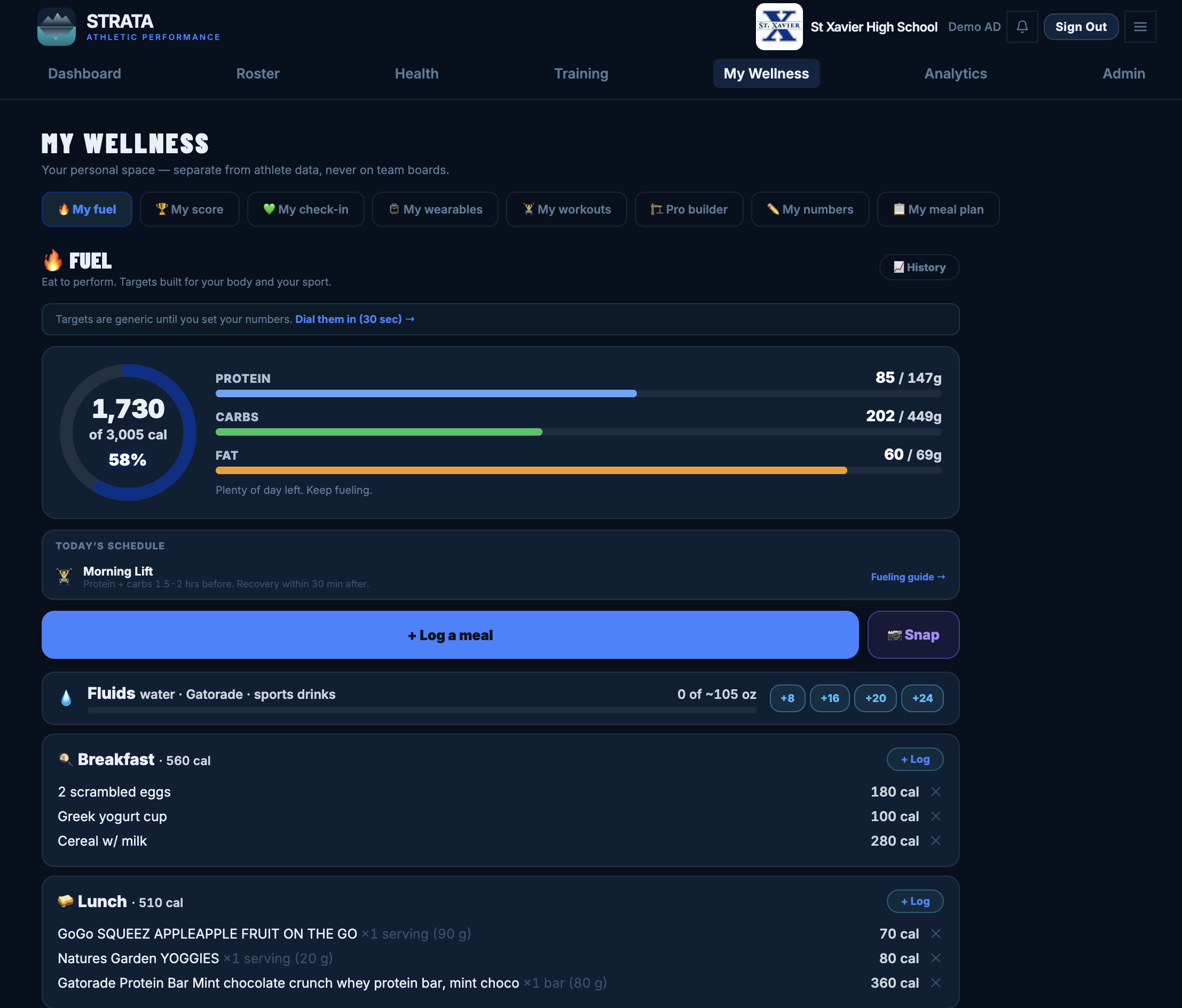The height and width of the screenshot is (1008, 1182).
Task: Click the St Xavier school crest
Action: pos(779,27)
